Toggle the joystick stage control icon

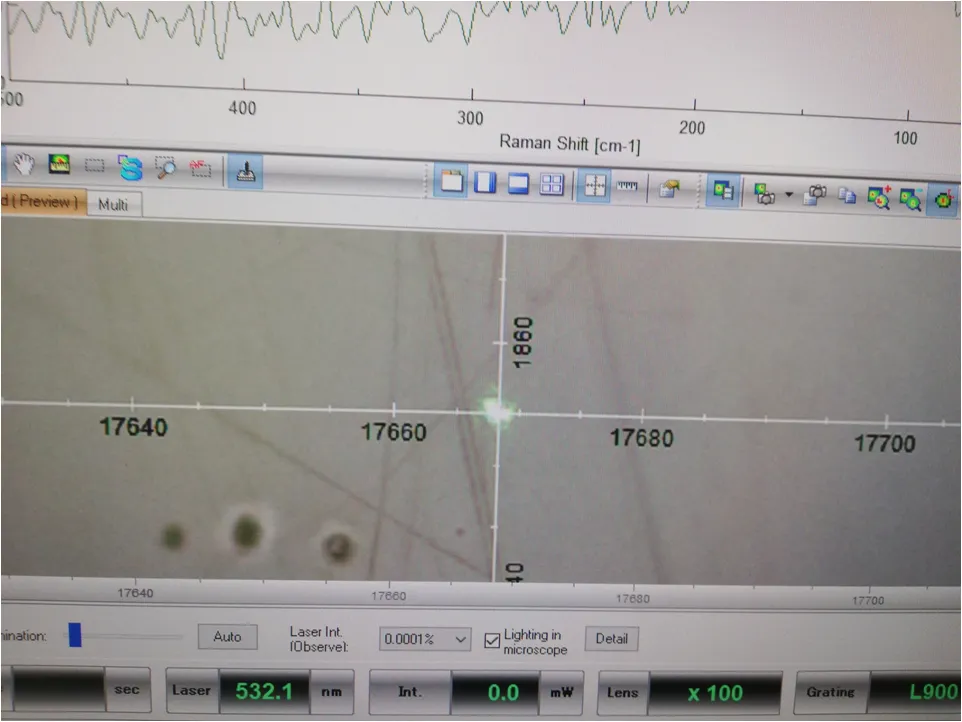[x=245, y=171]
